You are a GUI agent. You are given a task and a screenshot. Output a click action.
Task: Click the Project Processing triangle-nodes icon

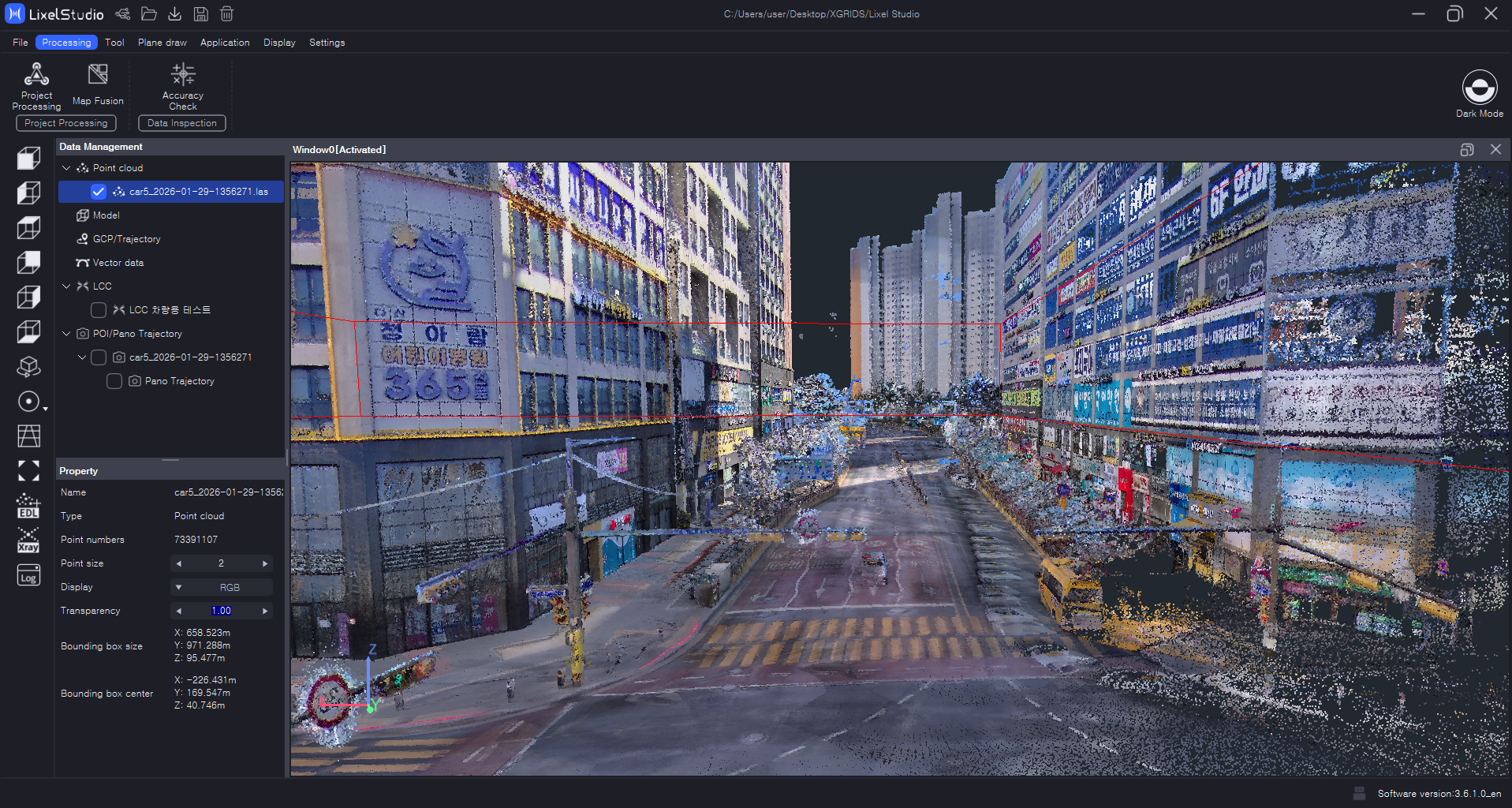click(x=36, y=74)
